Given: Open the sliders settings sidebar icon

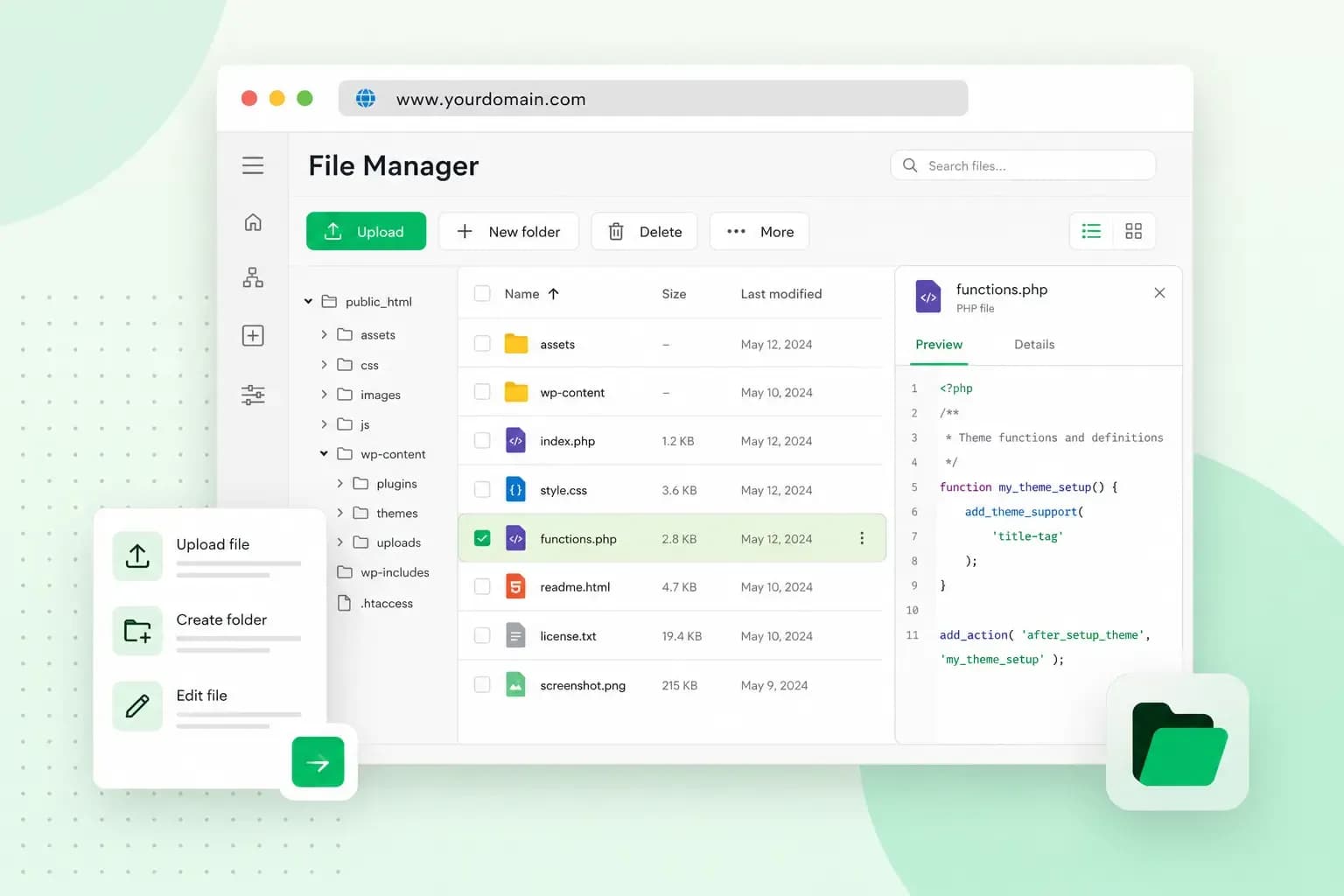Looking at the screenshot, I should [x=253, y=395].
